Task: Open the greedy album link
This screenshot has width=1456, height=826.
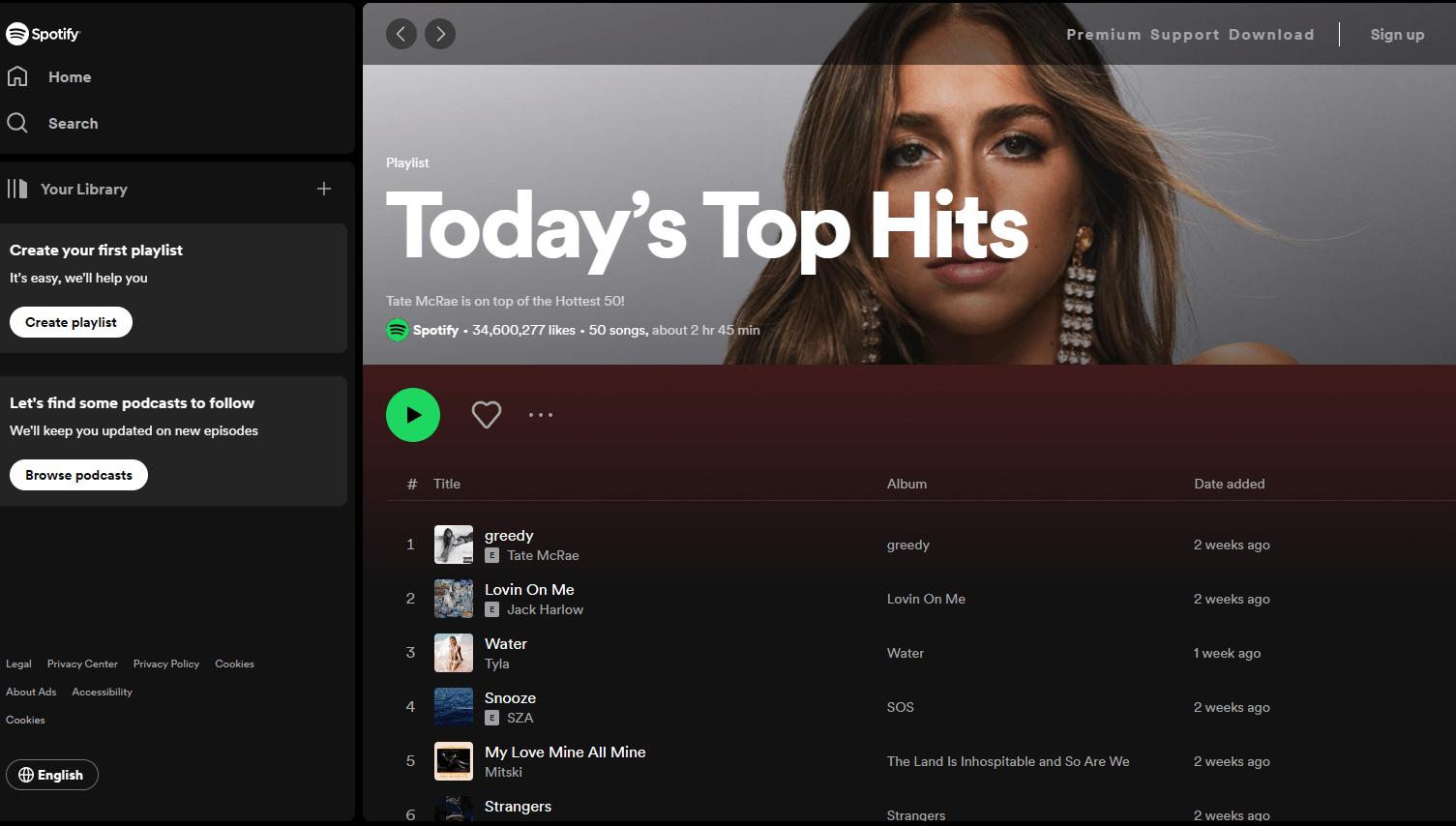Action: 908,545
